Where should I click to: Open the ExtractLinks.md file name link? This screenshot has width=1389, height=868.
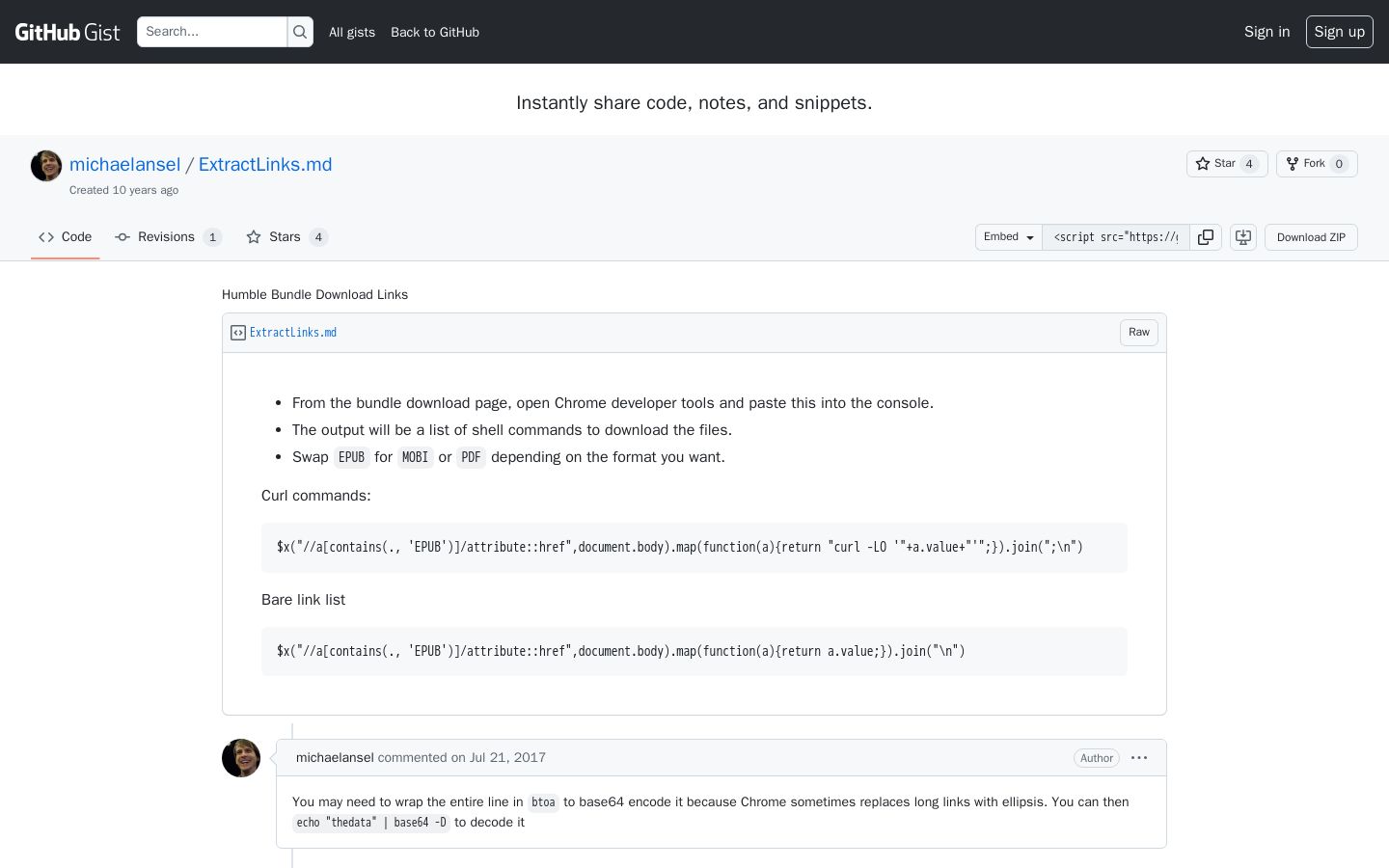click(293, 333)
